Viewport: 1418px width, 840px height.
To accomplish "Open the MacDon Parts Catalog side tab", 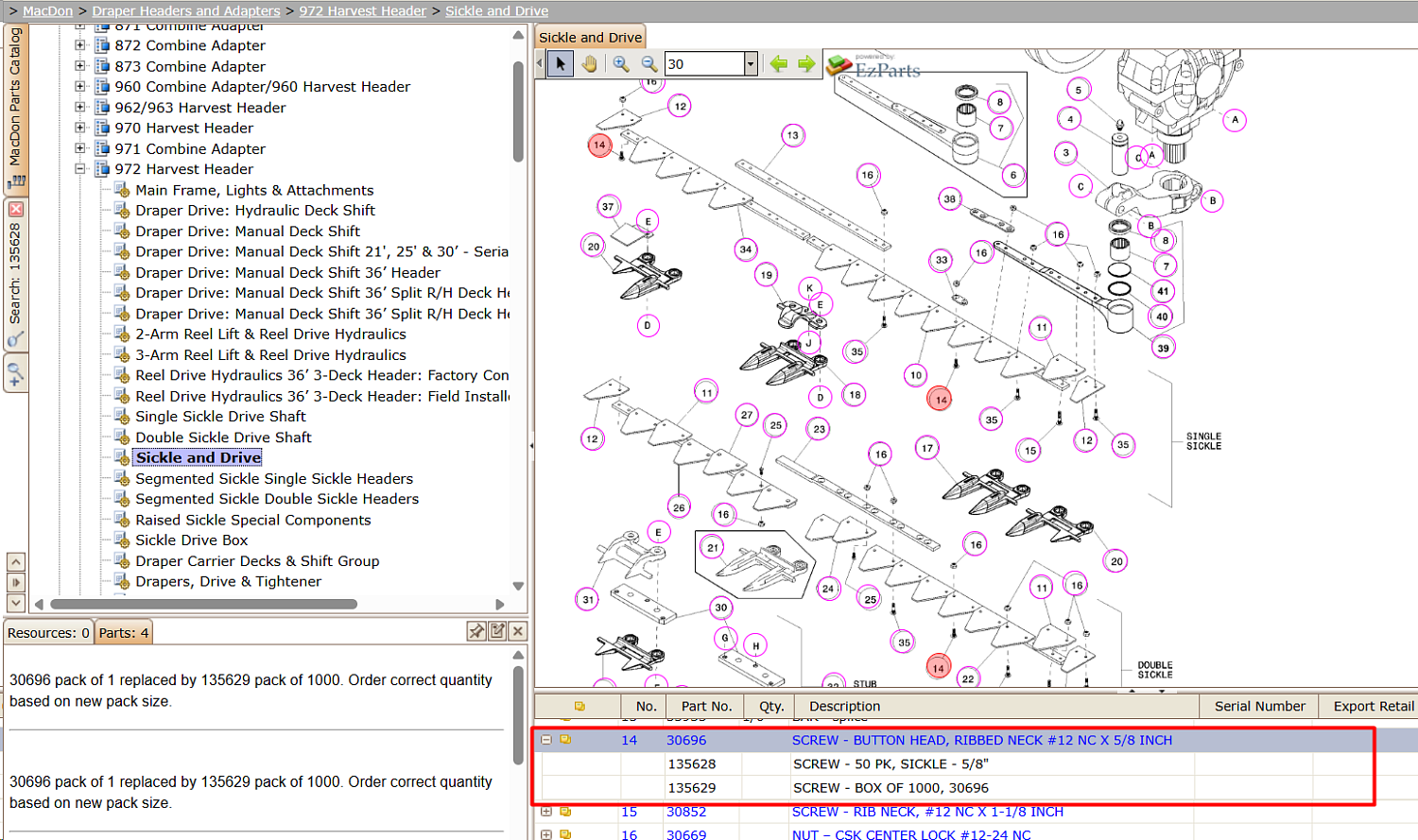I will tap(16, 109).
